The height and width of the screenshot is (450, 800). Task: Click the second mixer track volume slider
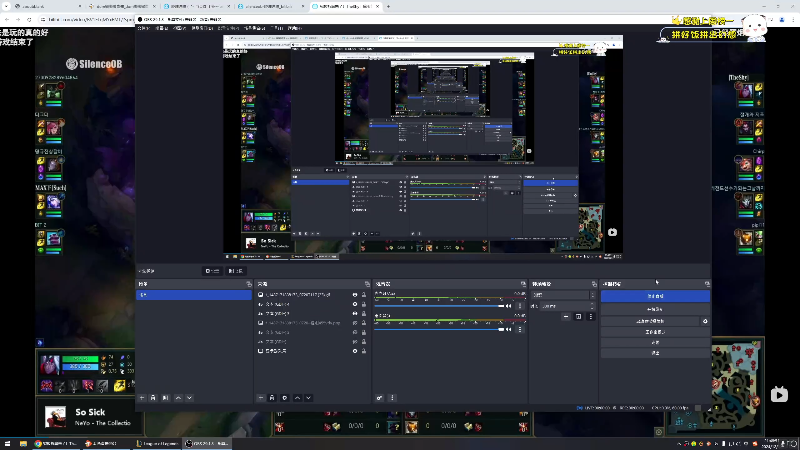click(x=439, y=330)
